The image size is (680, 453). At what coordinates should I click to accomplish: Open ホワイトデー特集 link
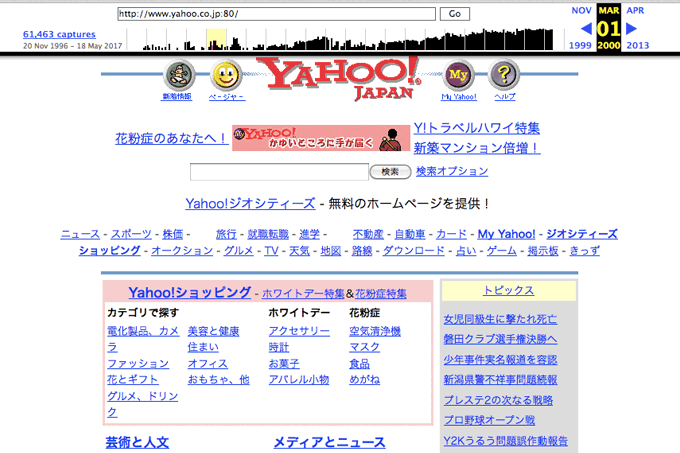(x=303, y=293)
